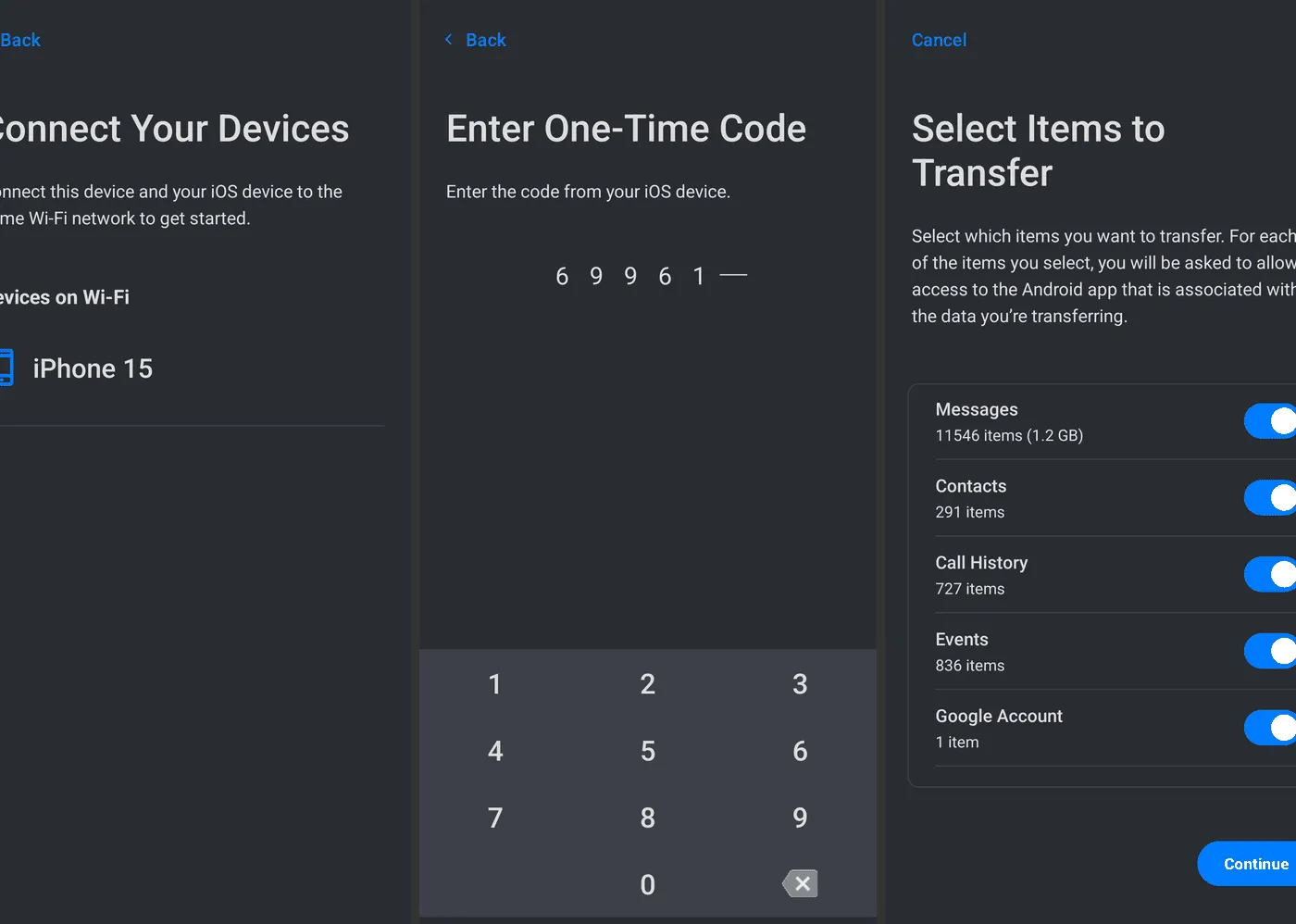The width and height of the screenshot is (1296, 924).
Task: Tap number 7 on the keypad
Action: [495, 818]
